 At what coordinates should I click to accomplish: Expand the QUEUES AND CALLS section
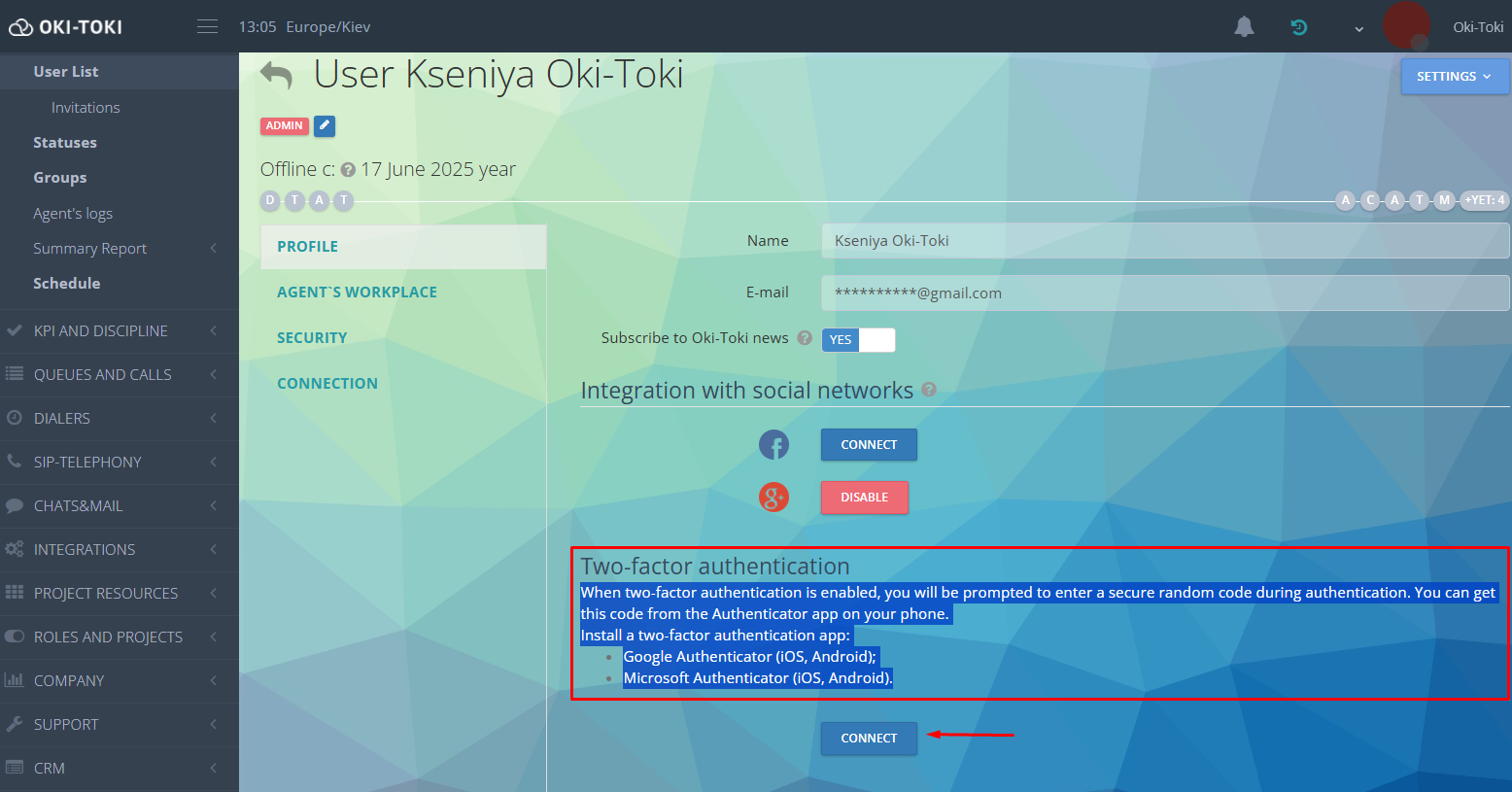(214, 374)
